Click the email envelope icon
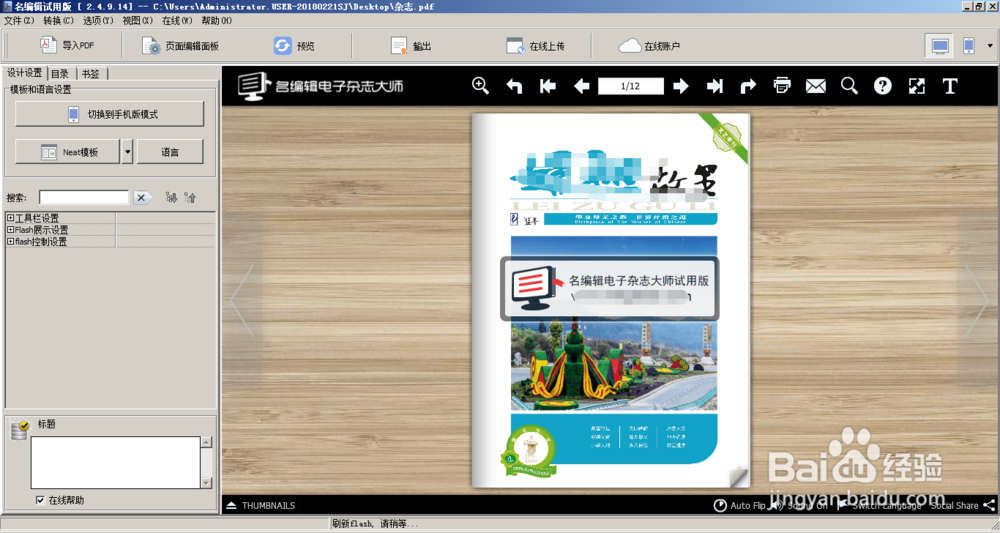The height and width of the screenshot is (533, 1000). coord(816,85)
